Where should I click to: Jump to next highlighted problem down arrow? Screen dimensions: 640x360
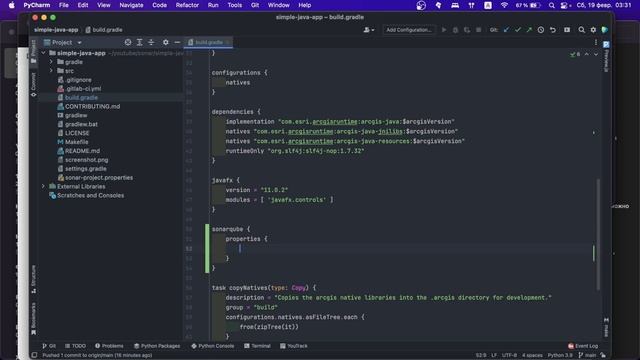coord(596,54)
